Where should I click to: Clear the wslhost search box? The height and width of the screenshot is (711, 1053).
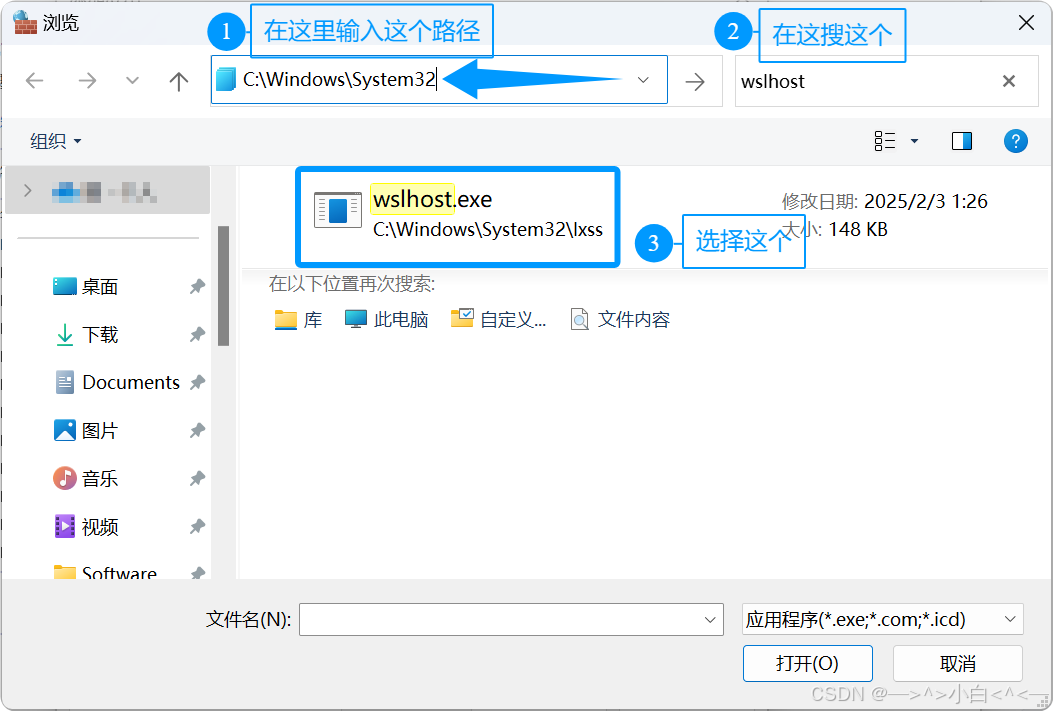pos(1008,81)
